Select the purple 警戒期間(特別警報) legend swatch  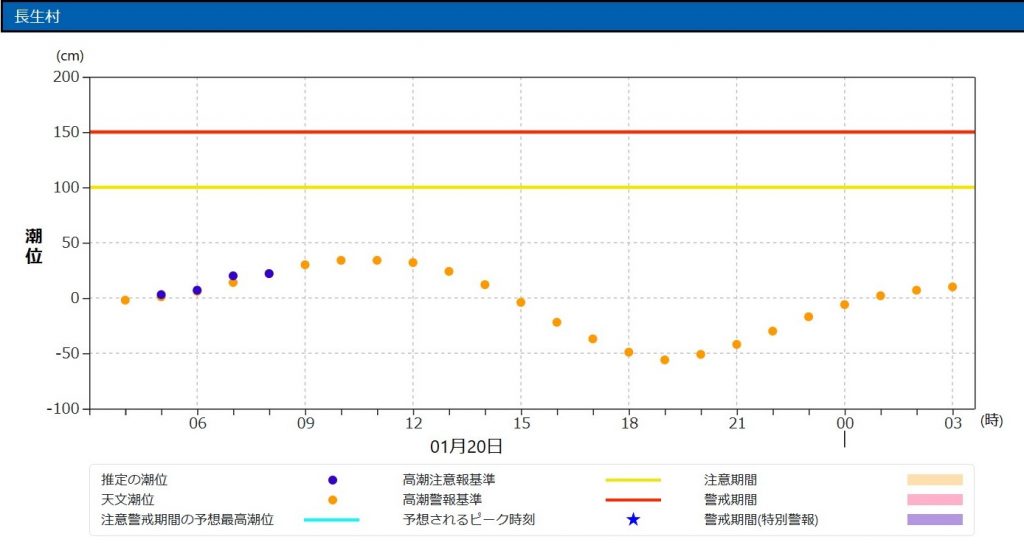(935, 520)
